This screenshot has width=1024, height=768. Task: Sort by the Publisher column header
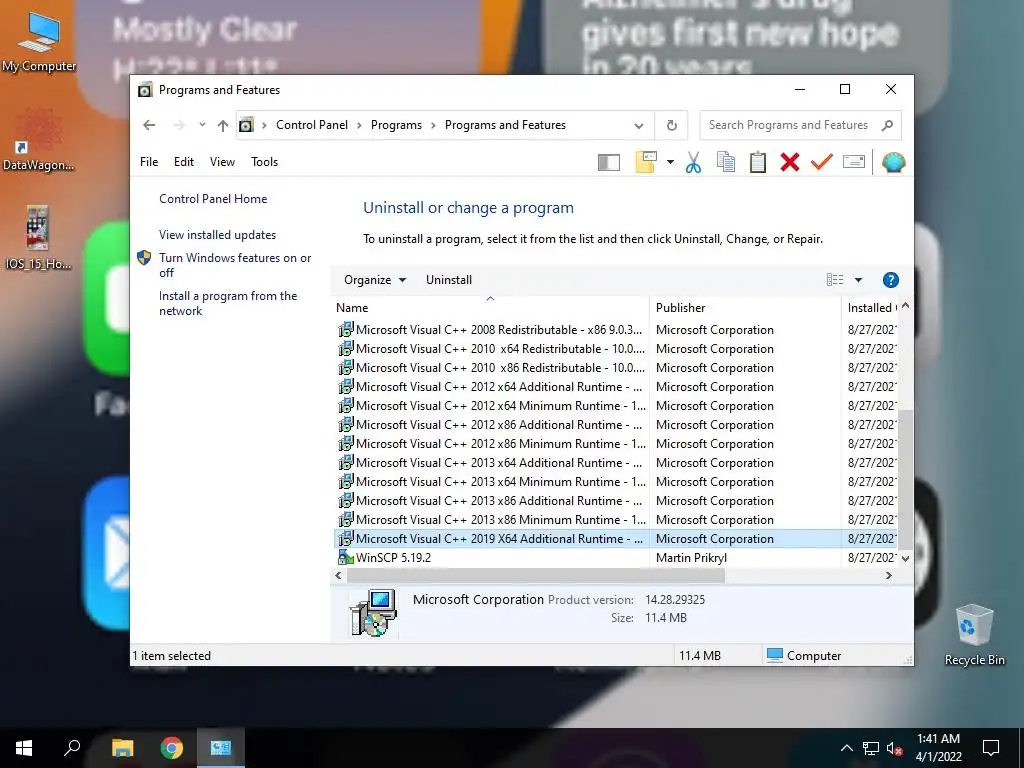click(x=745, y=308)
